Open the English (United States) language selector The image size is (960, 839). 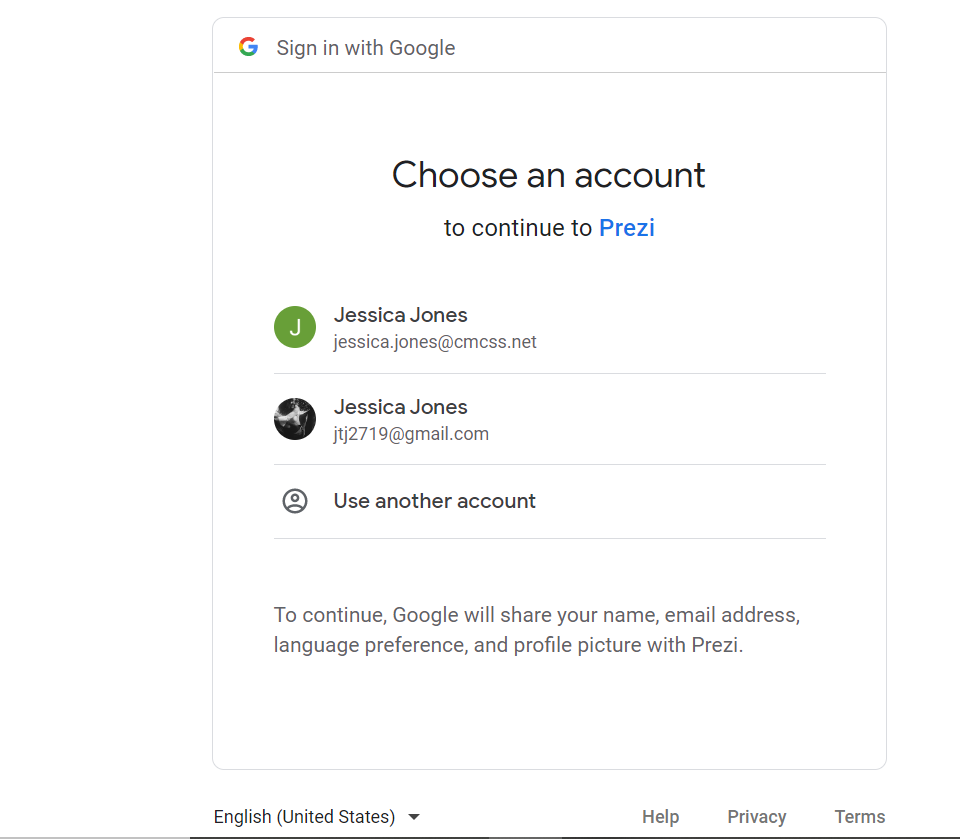point(305,817)
